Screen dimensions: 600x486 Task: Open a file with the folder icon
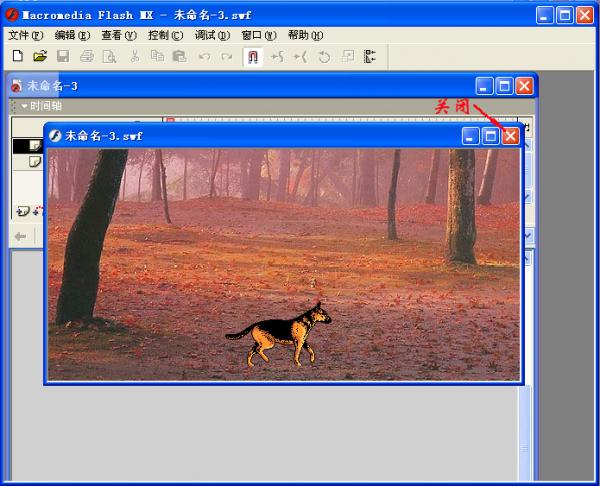point(40,56)
